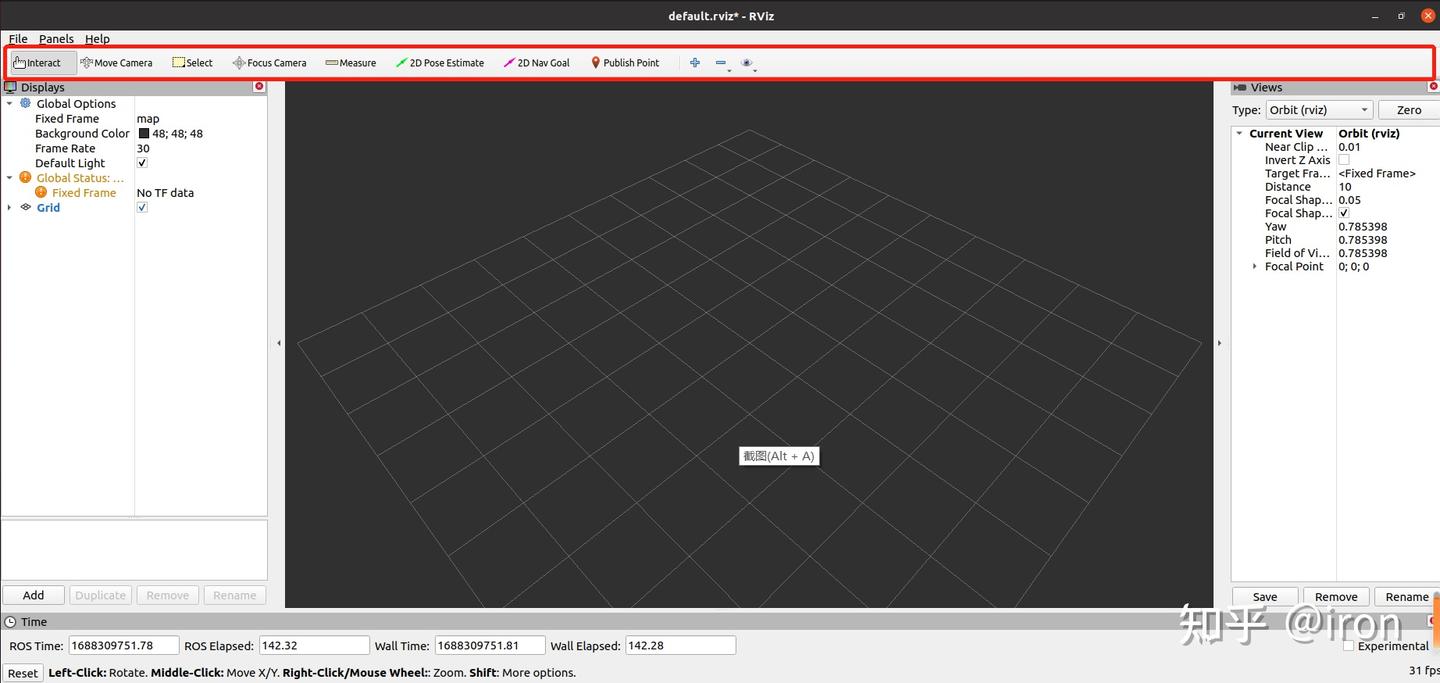
Task: Click the Distance value 10
Action: coord(1345,187)
